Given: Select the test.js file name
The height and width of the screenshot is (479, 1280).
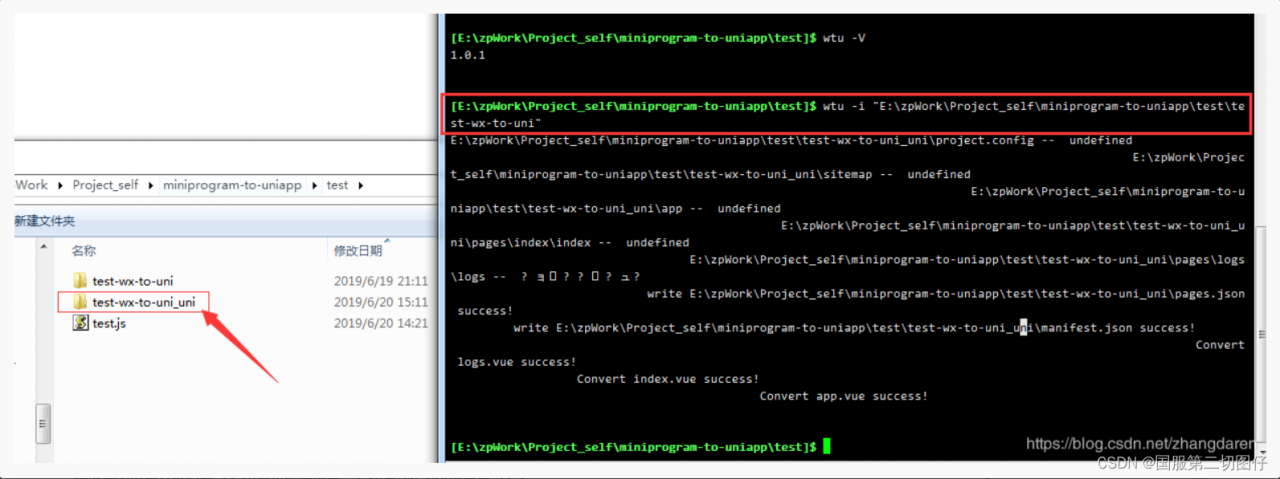Looking at the screenshot, I should coord(109,323).
